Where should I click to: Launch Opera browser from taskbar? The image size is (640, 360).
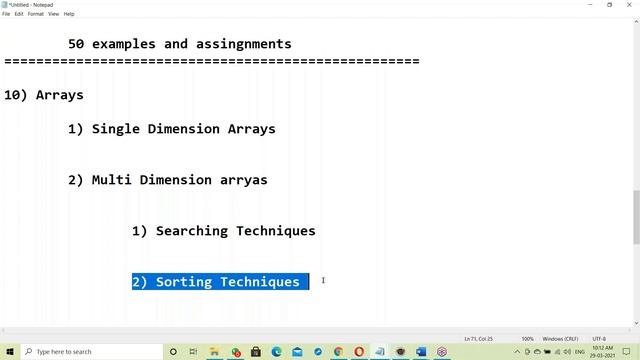[359, 351]
